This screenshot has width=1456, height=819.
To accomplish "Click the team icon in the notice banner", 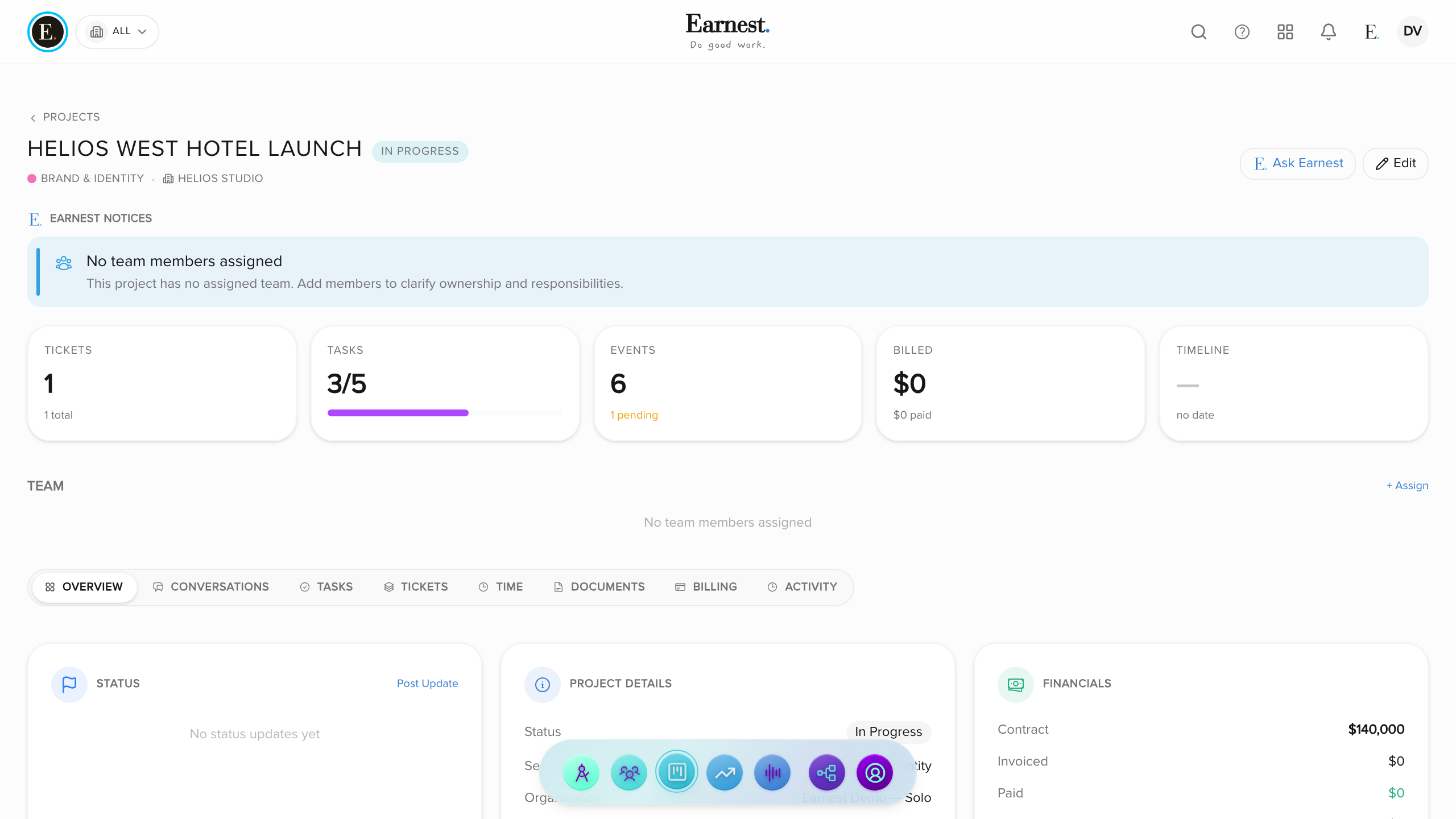I will point(64,263).
